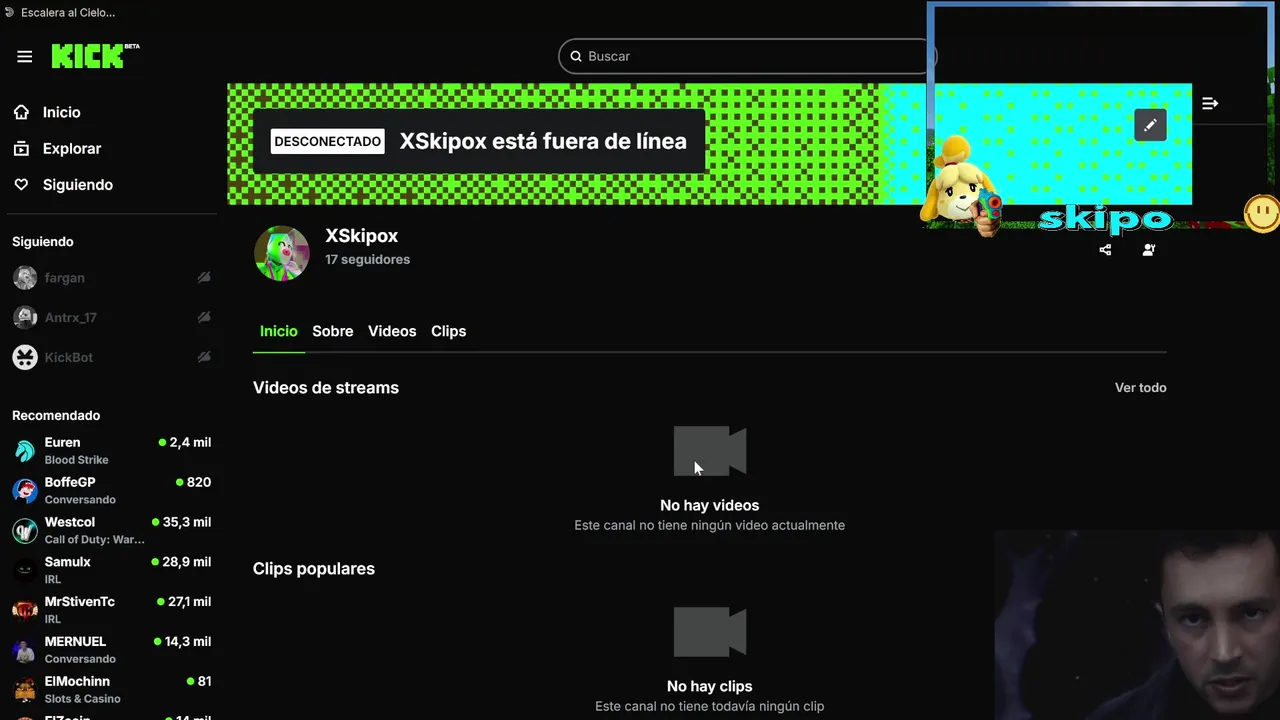Click offline icon next to Antrx_17
The image size is (1280, 720).
[204, 317]
